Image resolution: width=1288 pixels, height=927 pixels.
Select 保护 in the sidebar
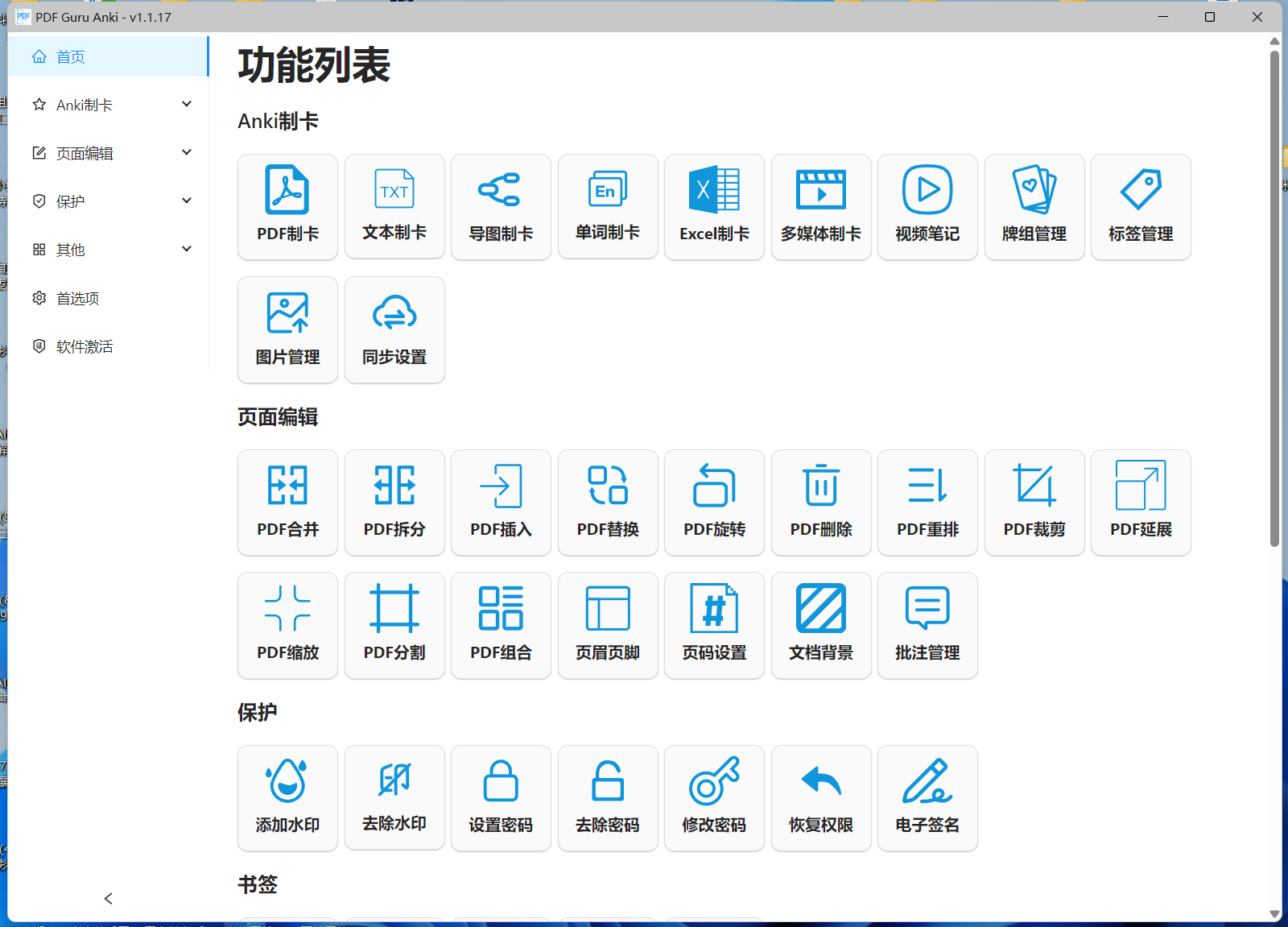tap(108, 201)
